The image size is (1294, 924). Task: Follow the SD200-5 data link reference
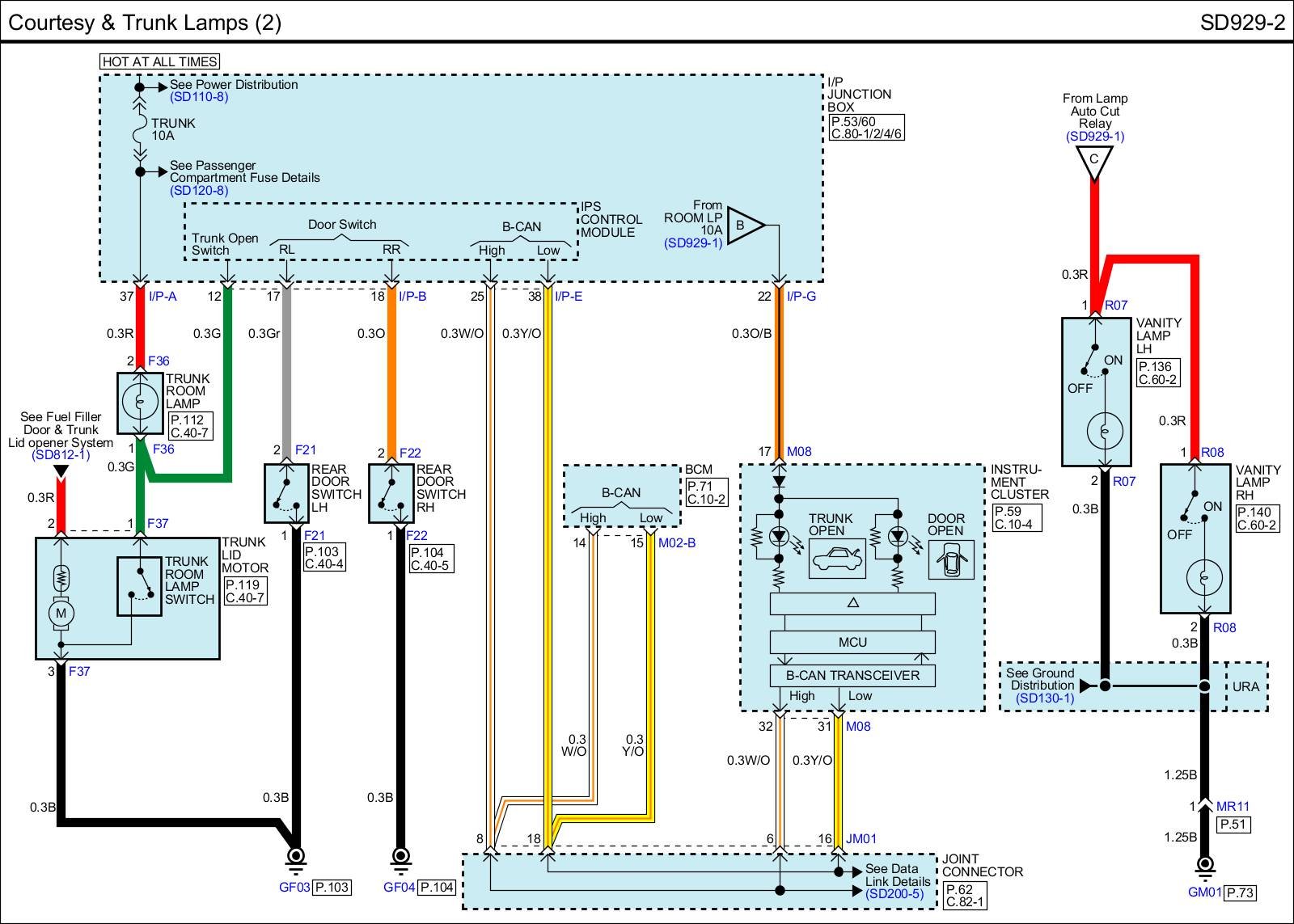click(894, 894)
